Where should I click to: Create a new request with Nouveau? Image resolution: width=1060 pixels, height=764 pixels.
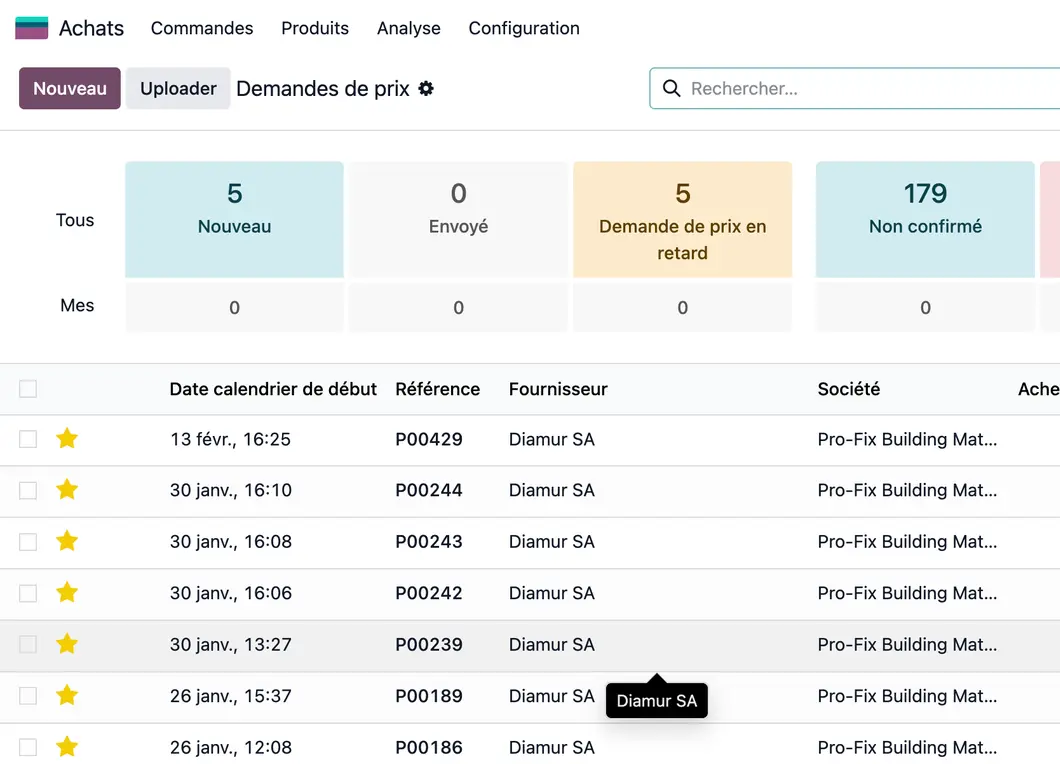click(70, 89)
